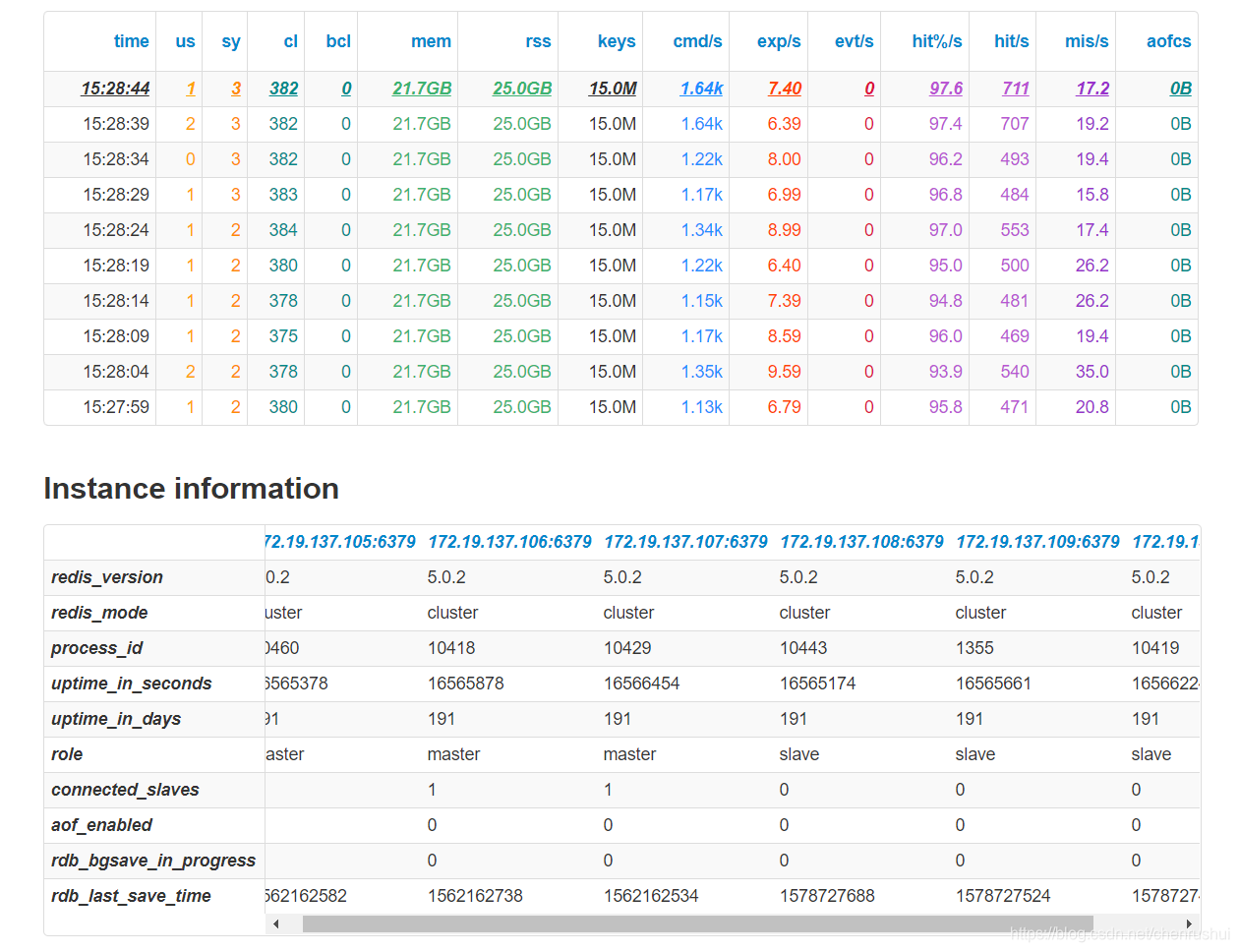Click uptime value 16566454
The width and height of the screenshot is (1239, 952).
click(x=641, y=684)
